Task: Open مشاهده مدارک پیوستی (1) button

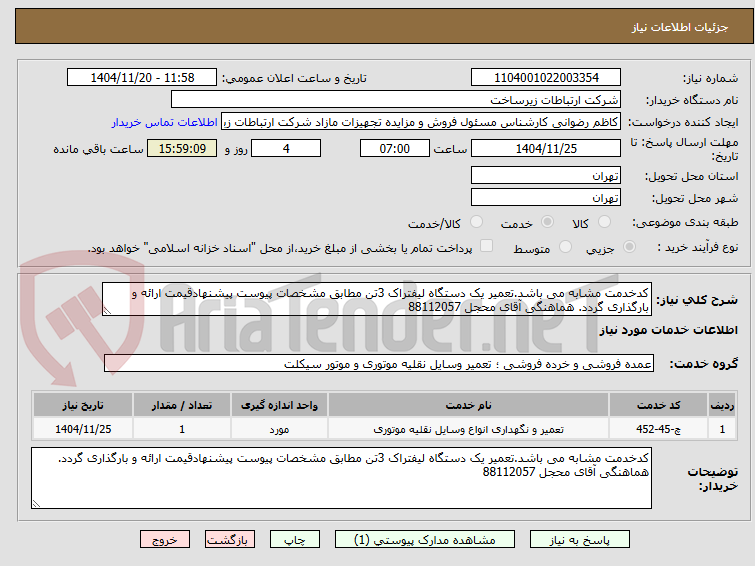Action: tap(425, 540)
